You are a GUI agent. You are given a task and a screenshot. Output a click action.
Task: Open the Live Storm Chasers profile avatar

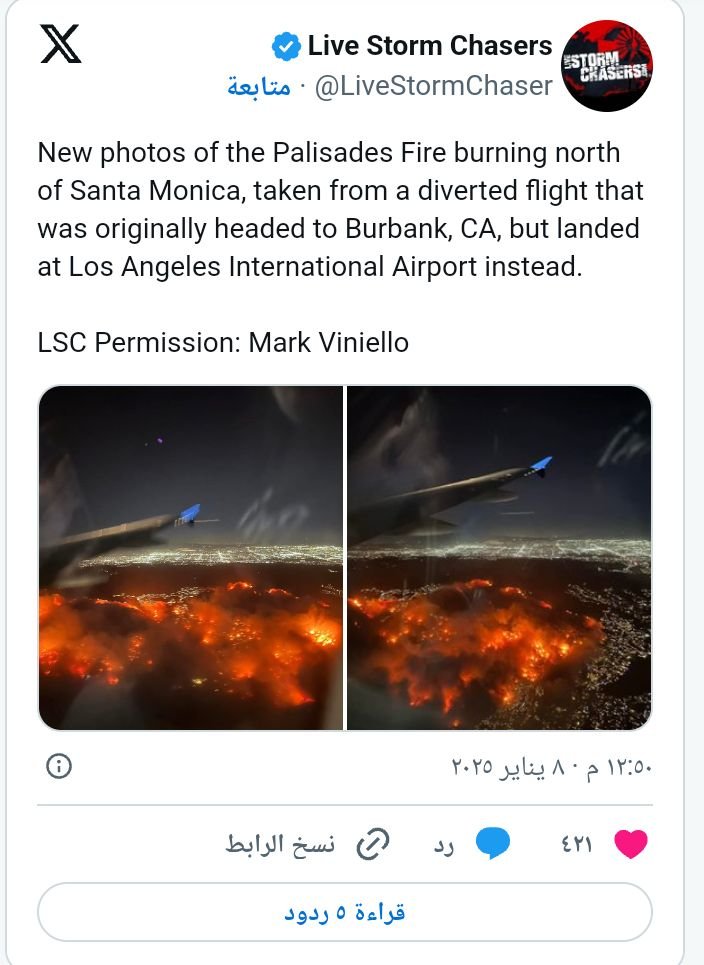coord(607,65)
